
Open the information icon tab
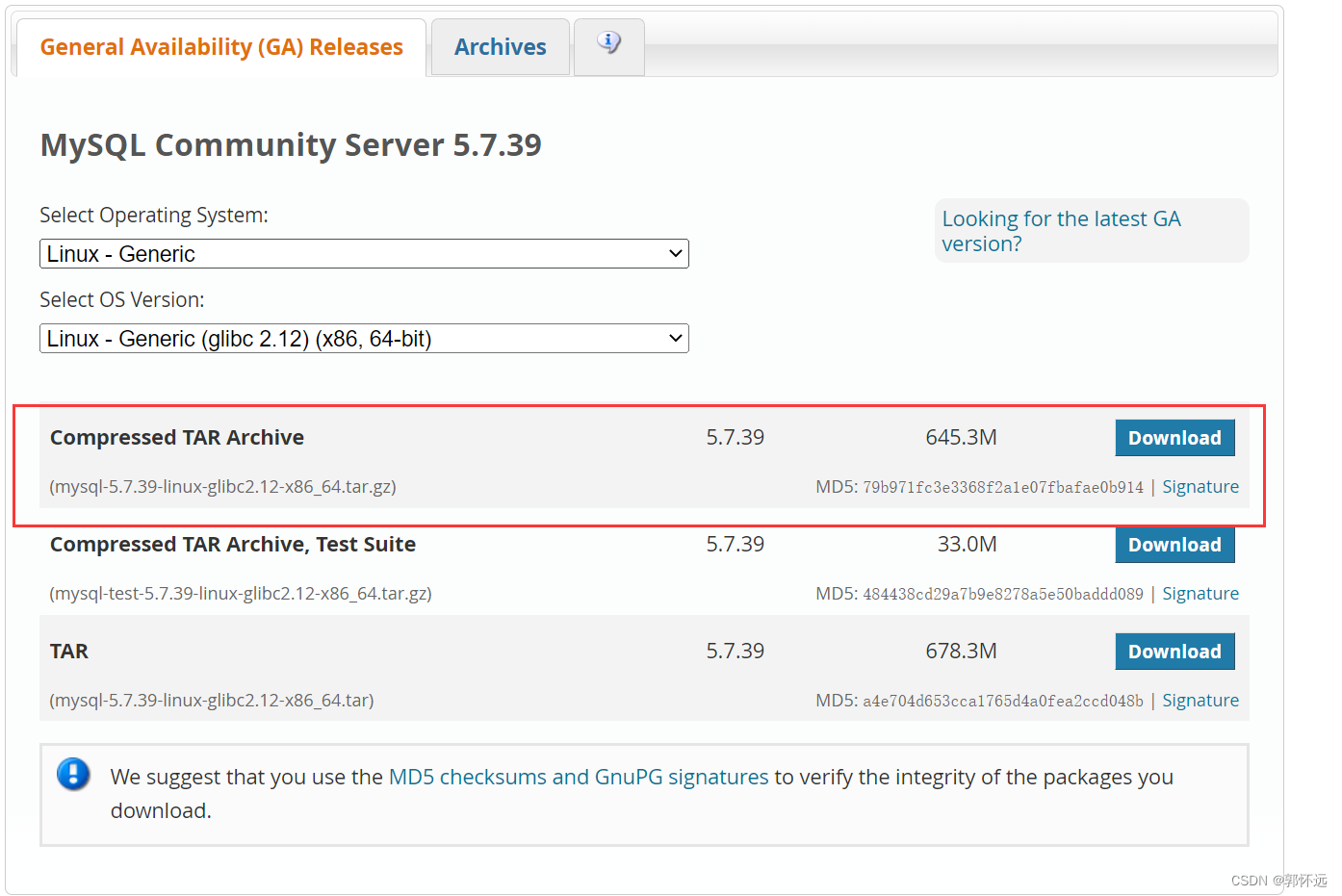click(608, 46)
